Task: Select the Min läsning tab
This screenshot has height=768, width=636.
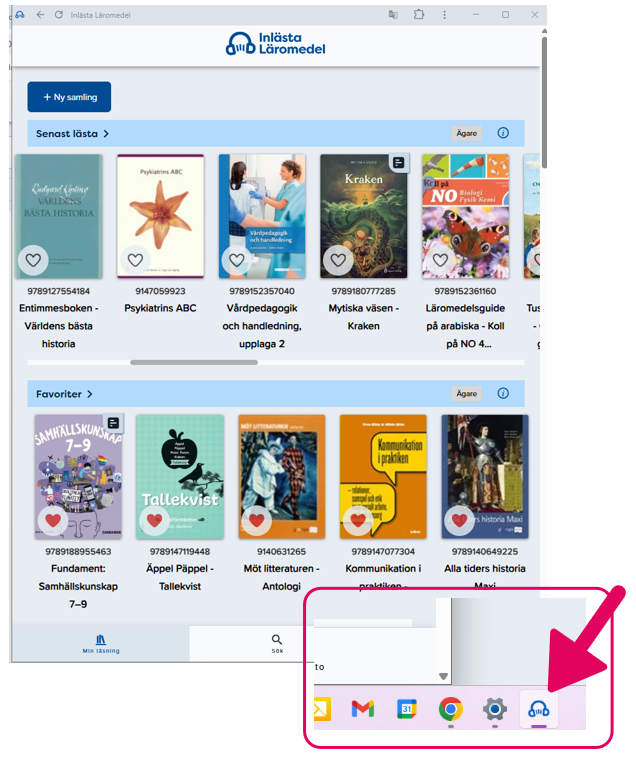Action: click(100, 644)
